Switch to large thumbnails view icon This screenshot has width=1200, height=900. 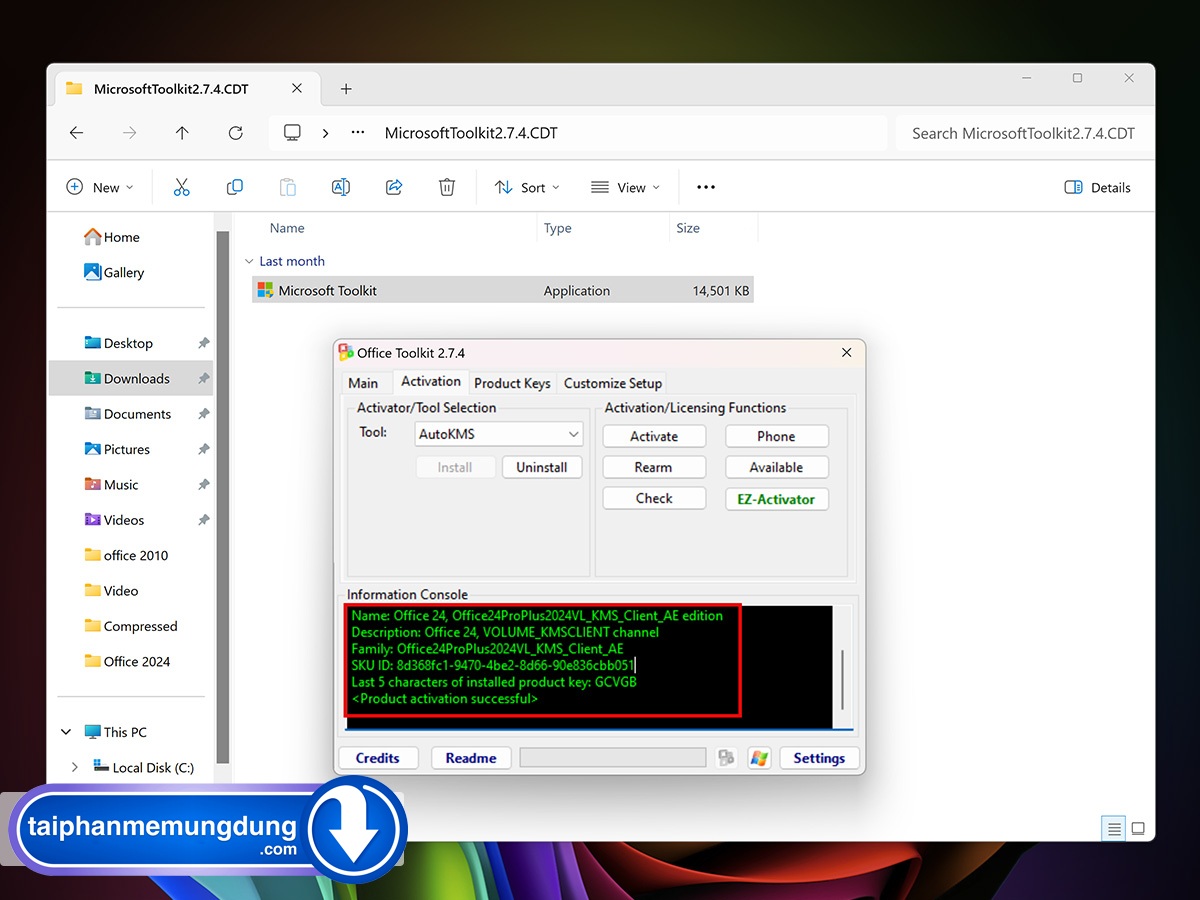[1138, 828]
